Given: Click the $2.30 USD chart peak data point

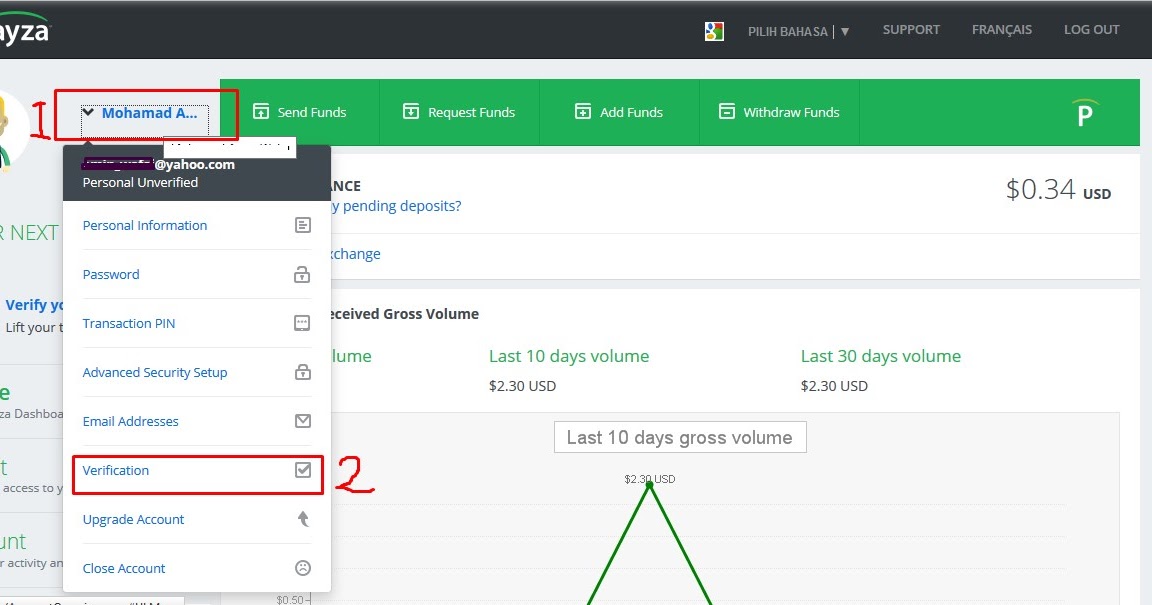Looking at the screenshot, I should coord(649,484).
